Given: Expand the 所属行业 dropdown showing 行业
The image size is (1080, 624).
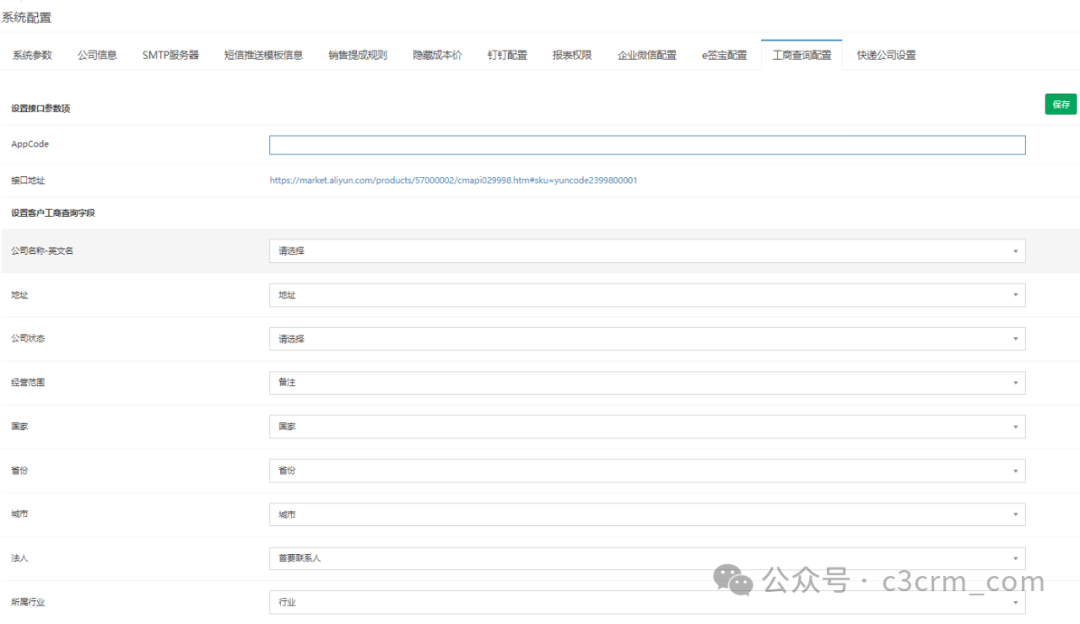Looking at the screenshot, I should click(647, 602).
